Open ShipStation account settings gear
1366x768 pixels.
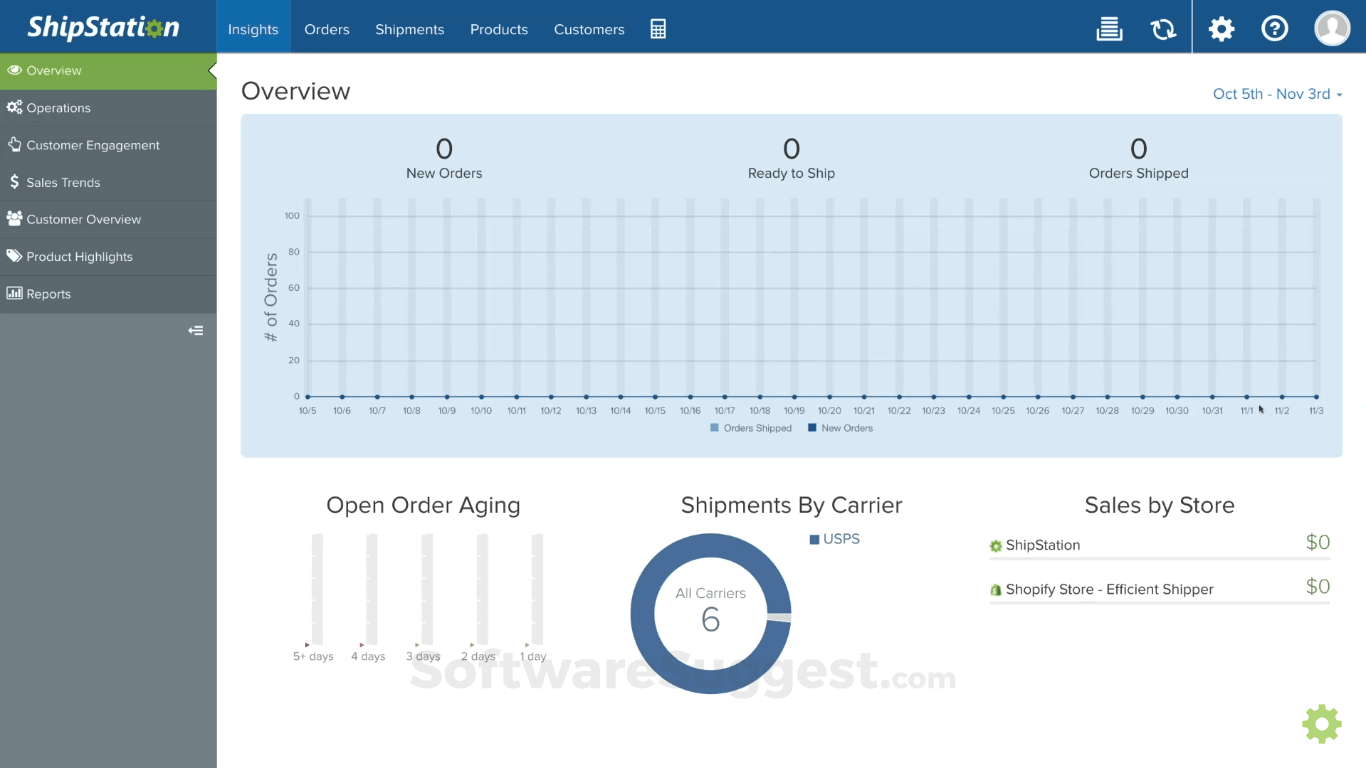pyautogui.click(x=1221, y=28)
